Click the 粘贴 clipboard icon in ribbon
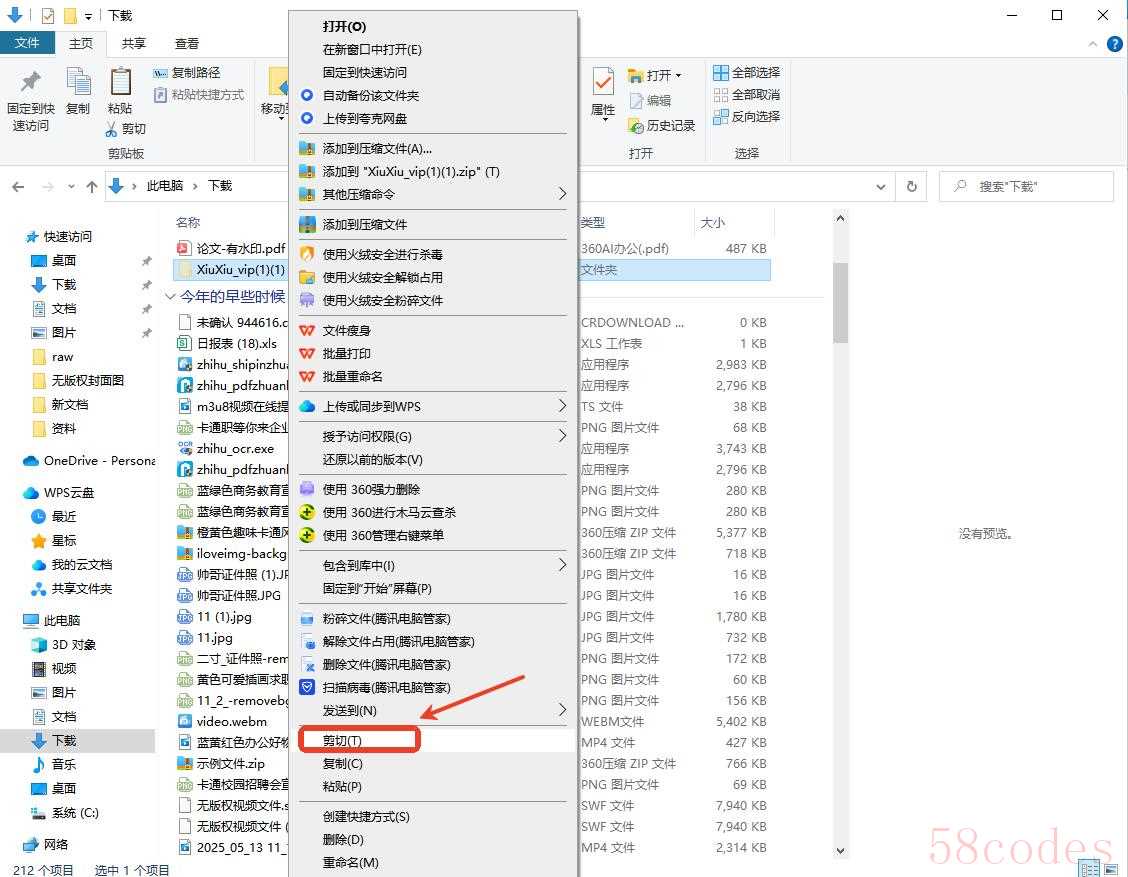Image resolution: width=1128 pixels, height=877 pixels. click(120, 82)
